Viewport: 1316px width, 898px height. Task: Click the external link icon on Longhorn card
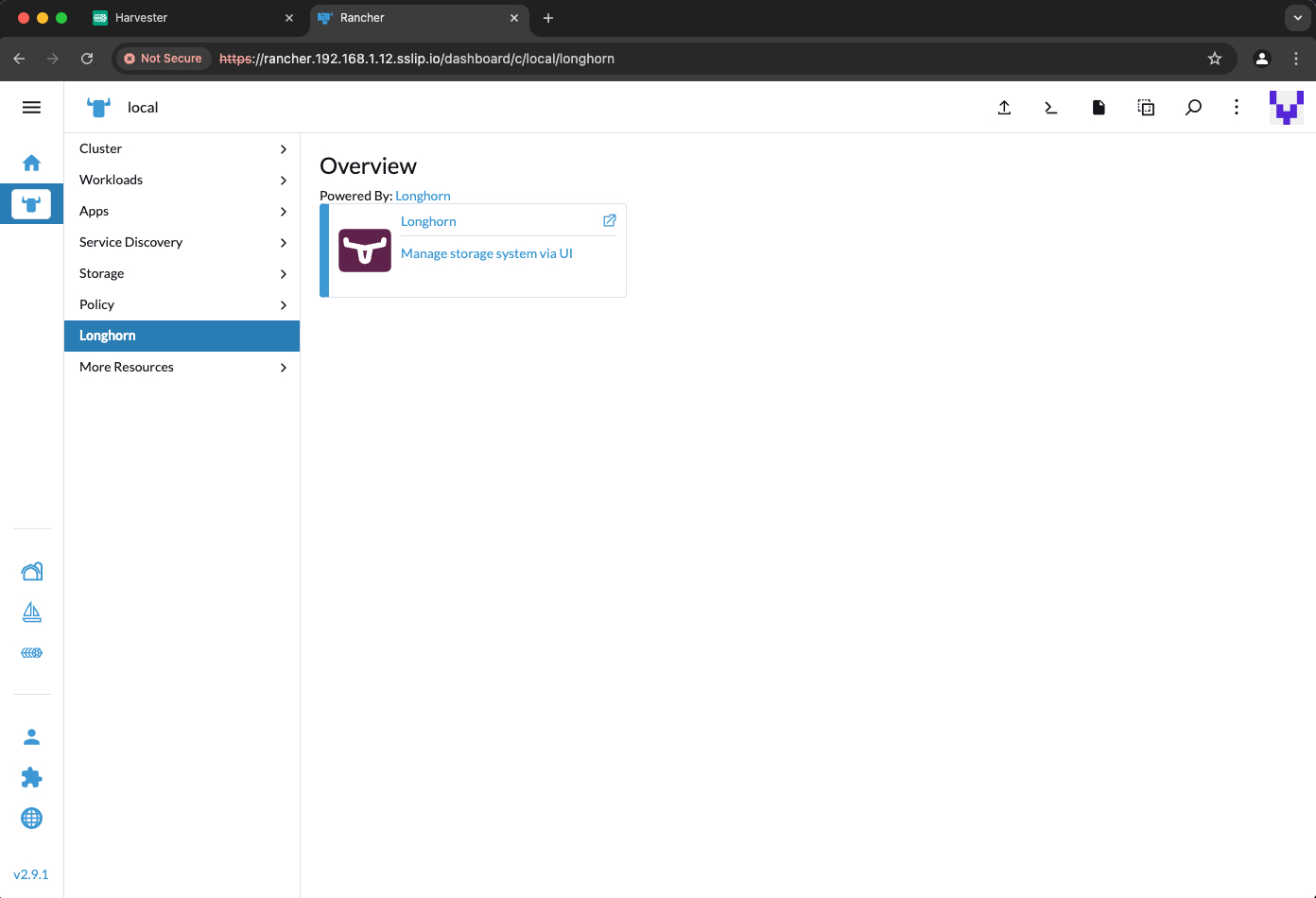[x=610, y=220]
